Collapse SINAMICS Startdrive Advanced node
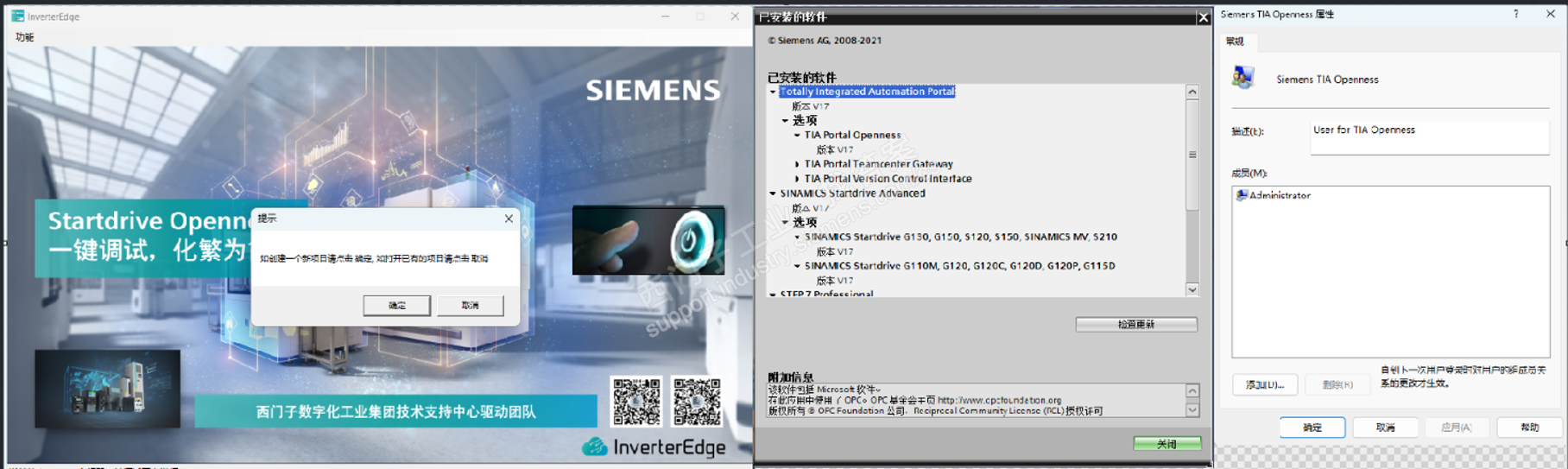The height and width of the screenshot is (469, 1568). (773, 193)
